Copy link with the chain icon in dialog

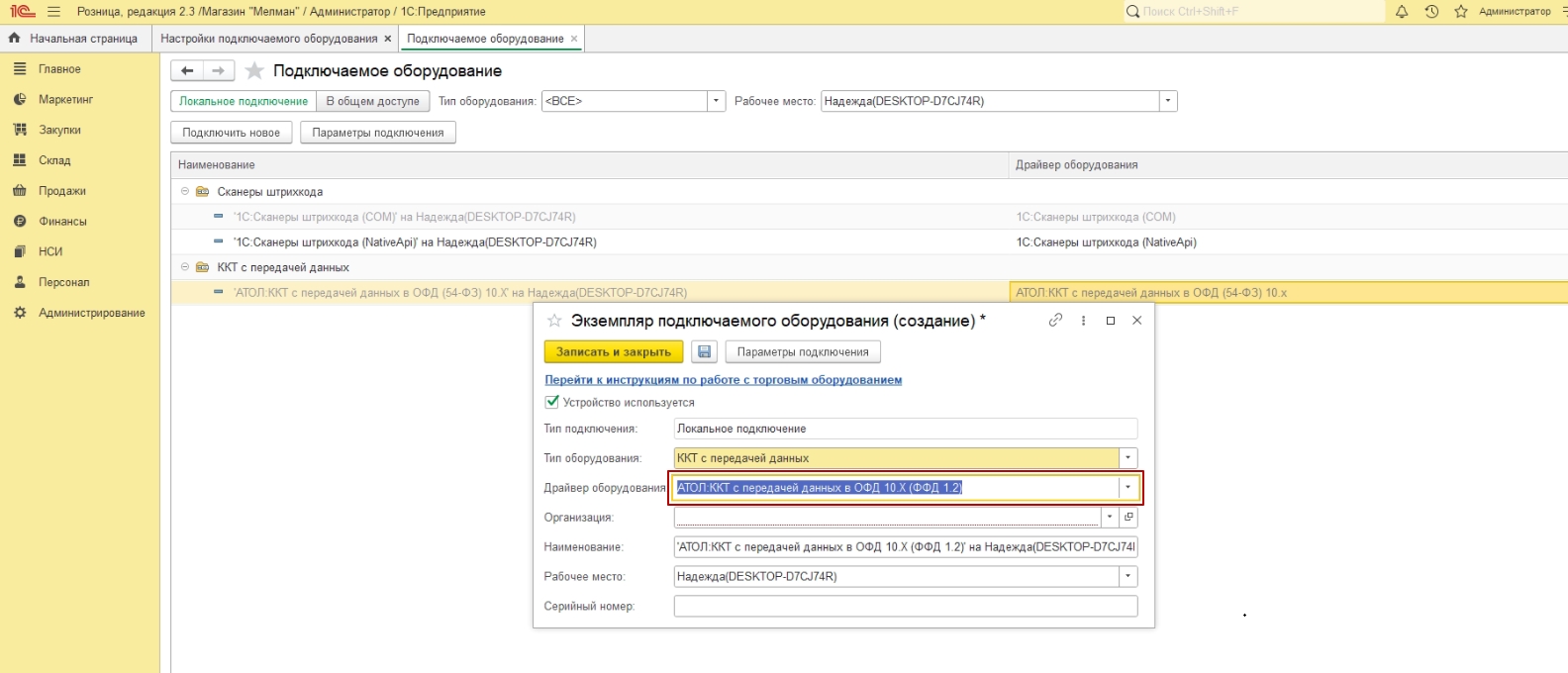[x=1055, y=321]
